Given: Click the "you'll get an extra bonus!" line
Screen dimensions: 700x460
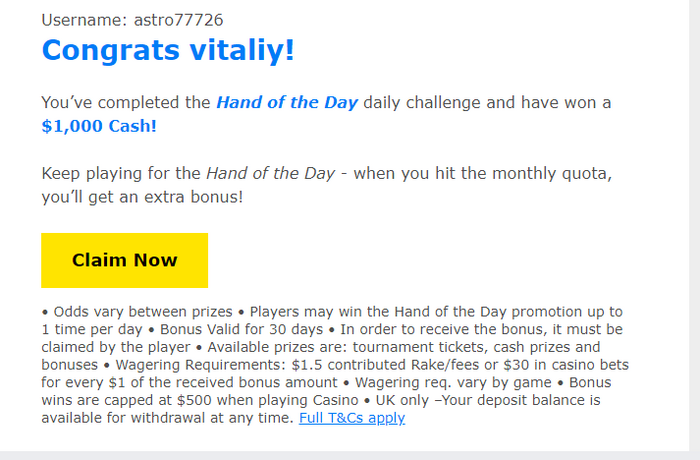Looking at the screenshot, I should point(141,197).
